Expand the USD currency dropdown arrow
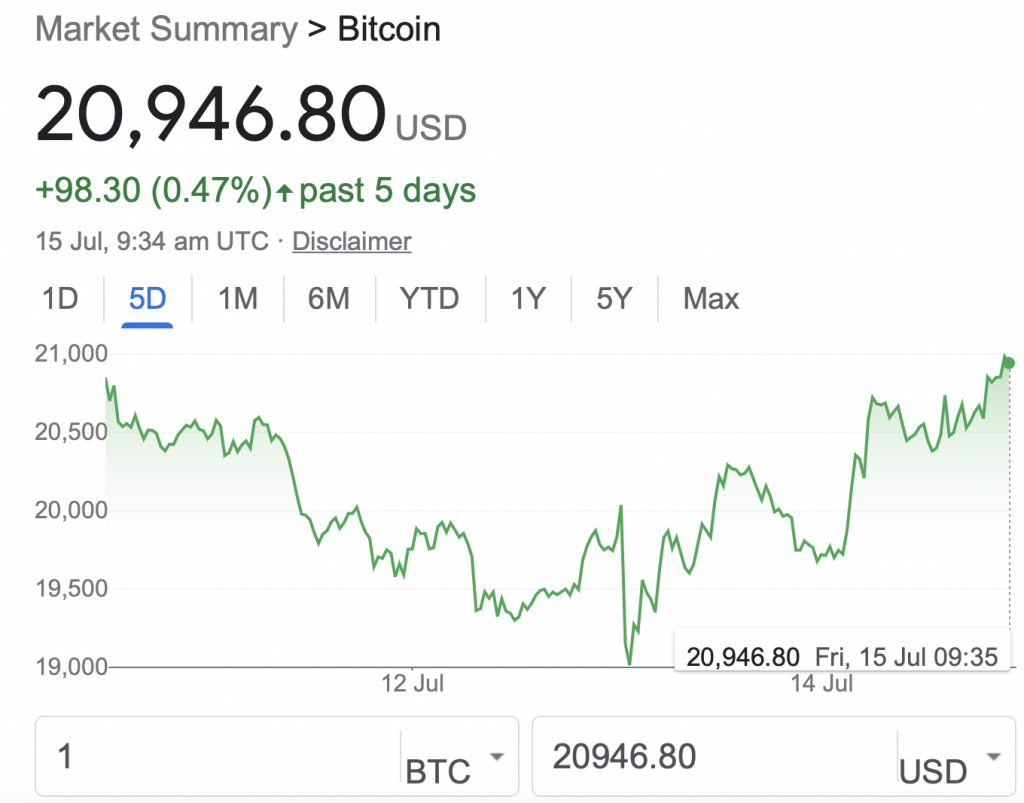 (994, 757)
